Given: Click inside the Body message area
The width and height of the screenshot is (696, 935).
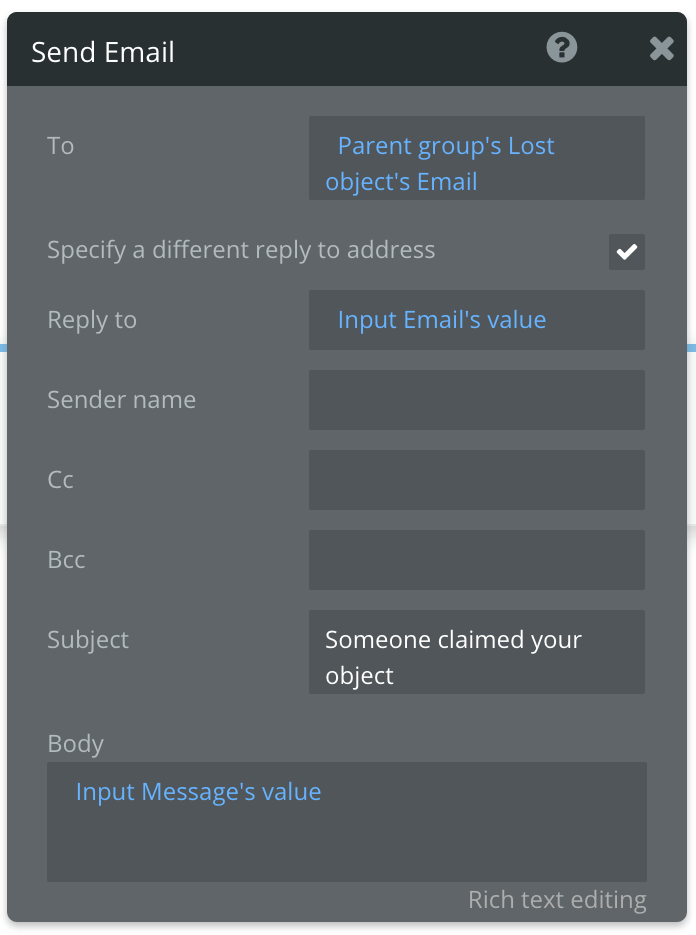Looking at the screenshot, I should click(347, 822).
